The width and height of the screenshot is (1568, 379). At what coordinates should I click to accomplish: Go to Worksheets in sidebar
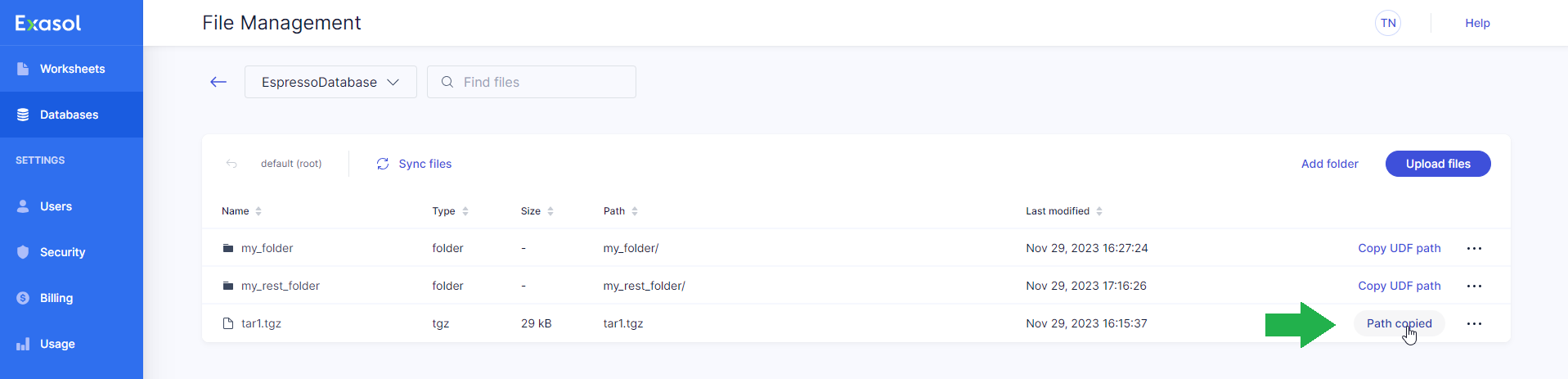72,69
